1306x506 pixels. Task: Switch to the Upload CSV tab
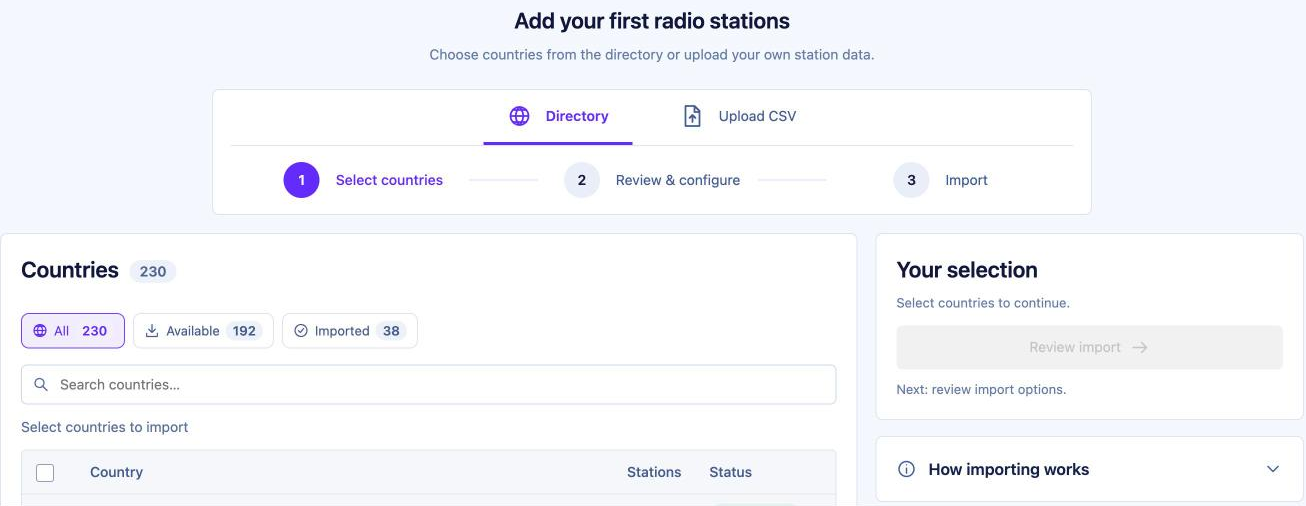tap(739, 116)
